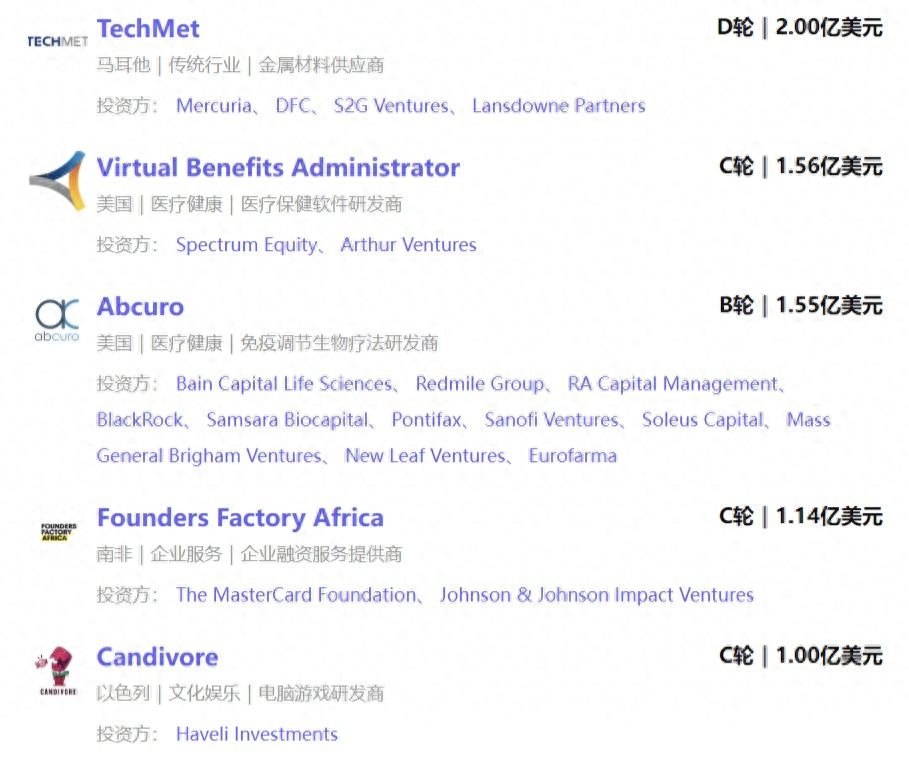
Task: Open Haveli Investments investor link
Action: point(256,734)
